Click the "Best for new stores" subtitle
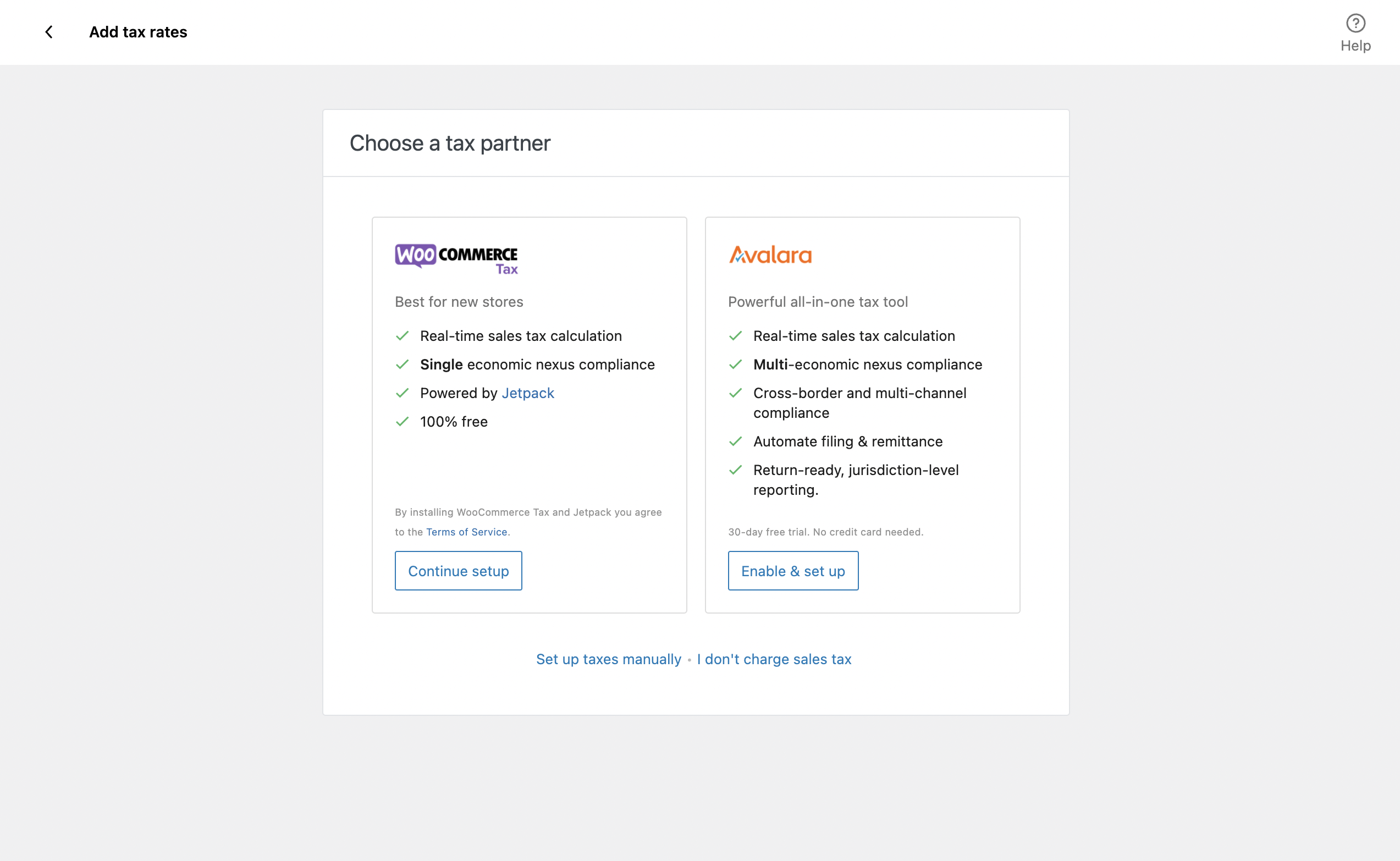Image resolution: width=1400 pixels, height=861 pixels. click(459, 302)
